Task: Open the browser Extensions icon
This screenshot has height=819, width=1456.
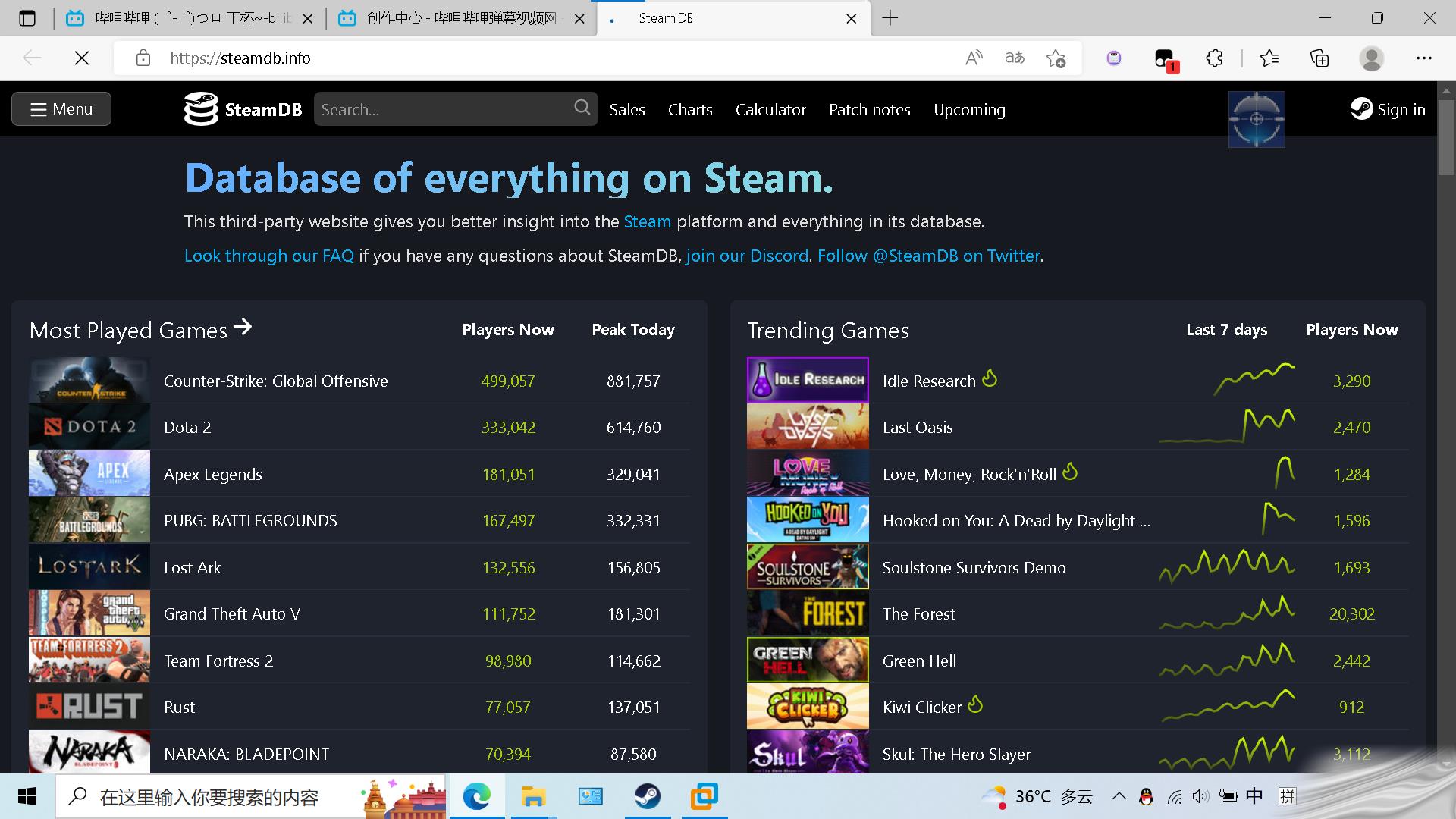Action: click(1214, 58)
